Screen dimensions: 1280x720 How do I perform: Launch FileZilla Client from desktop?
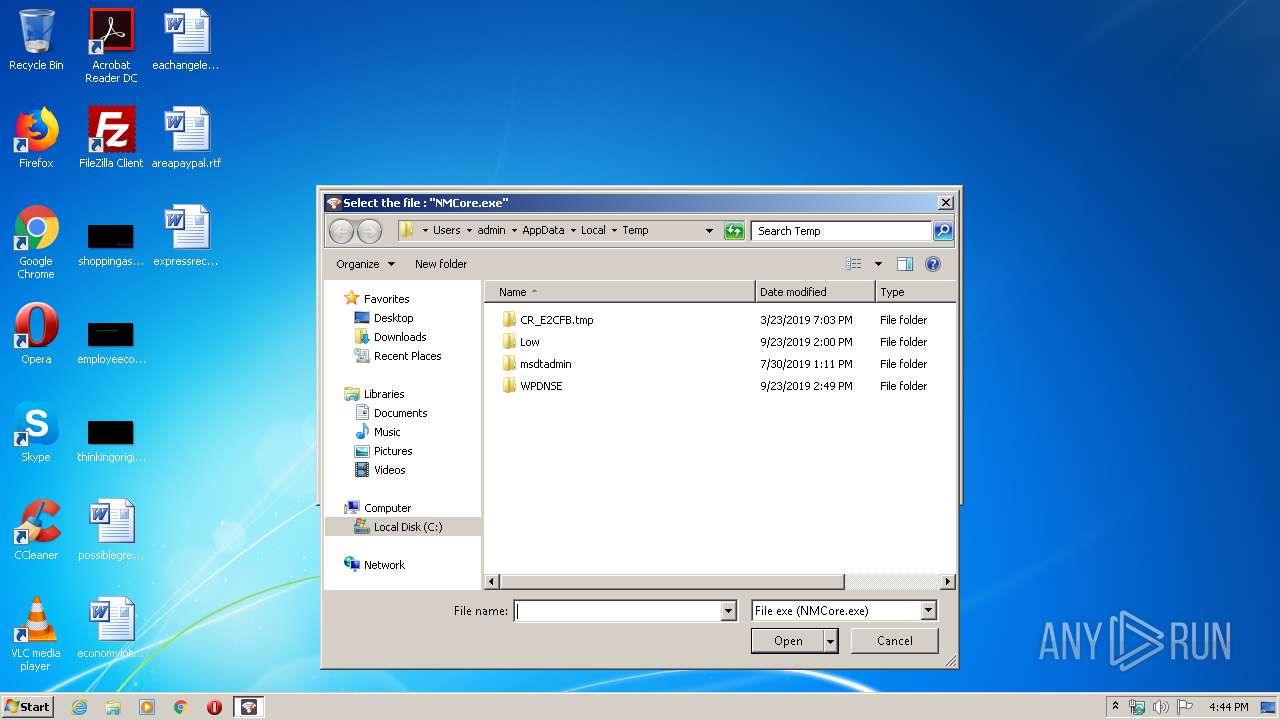pyautogui.click(x=111, y=138)
